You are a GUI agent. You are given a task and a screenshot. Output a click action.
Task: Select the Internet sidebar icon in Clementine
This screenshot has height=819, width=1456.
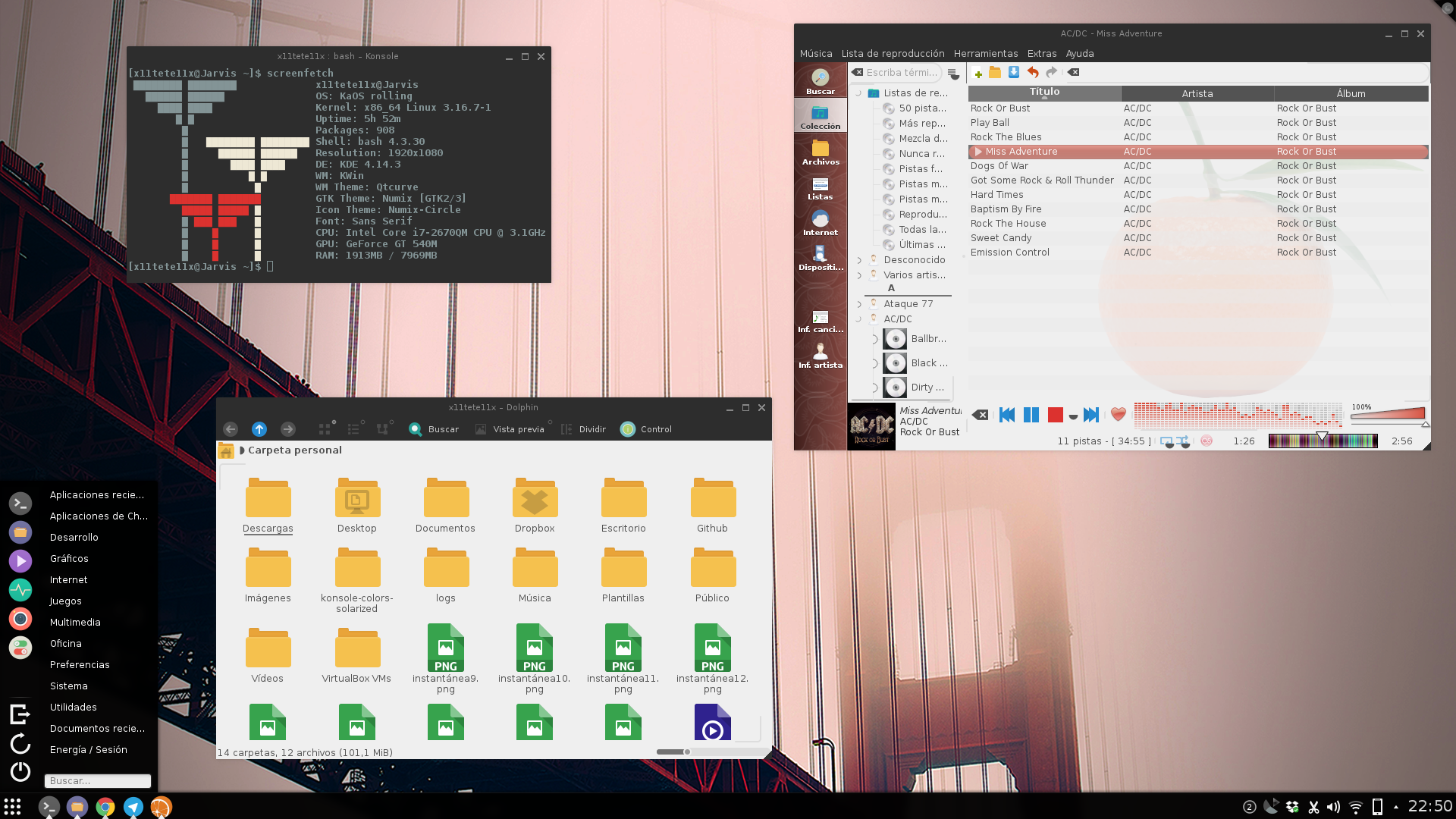tap(821, 223)
